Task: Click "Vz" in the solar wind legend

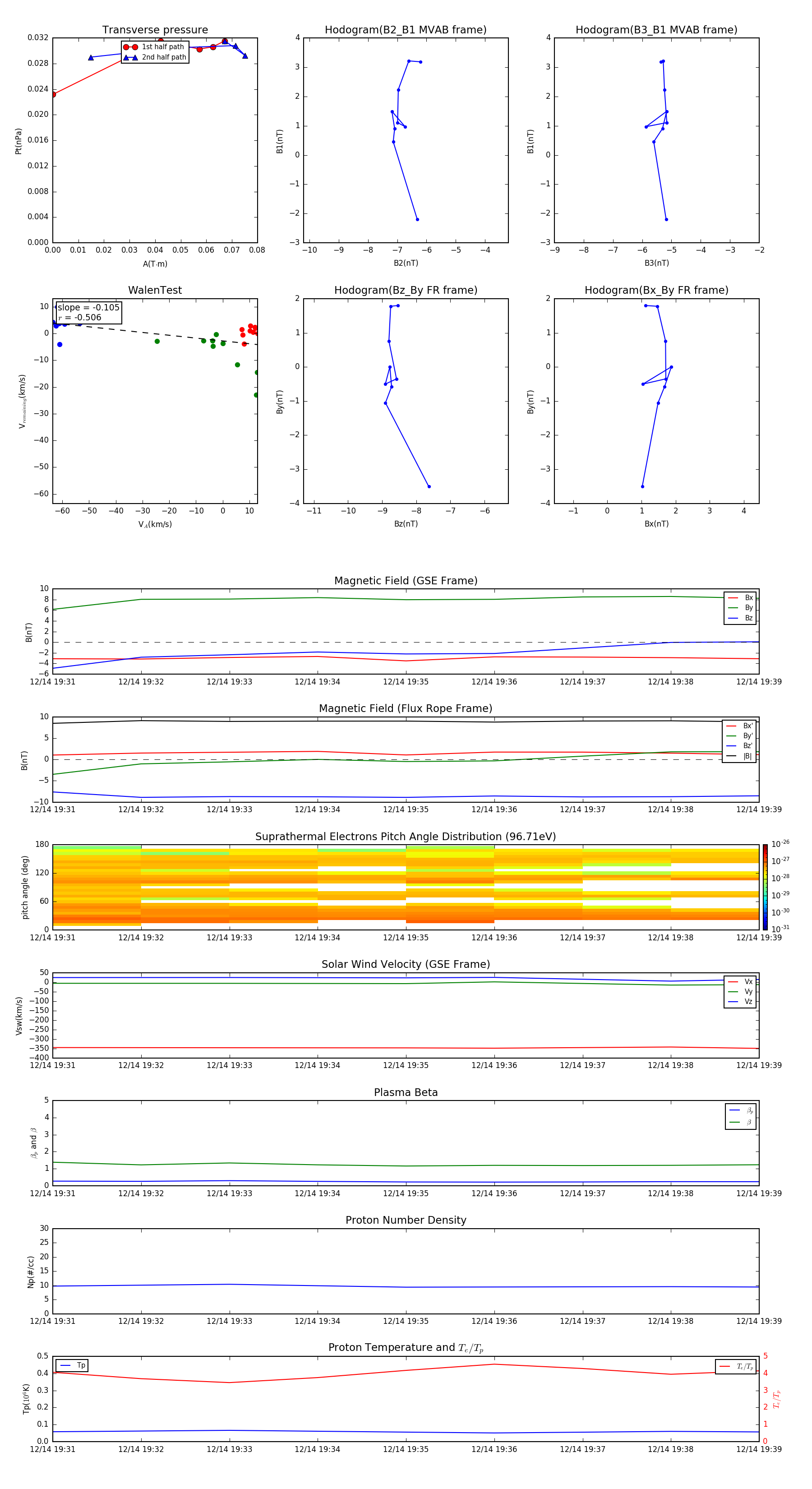Action: pyautogui.click(x=748, y=1002)
